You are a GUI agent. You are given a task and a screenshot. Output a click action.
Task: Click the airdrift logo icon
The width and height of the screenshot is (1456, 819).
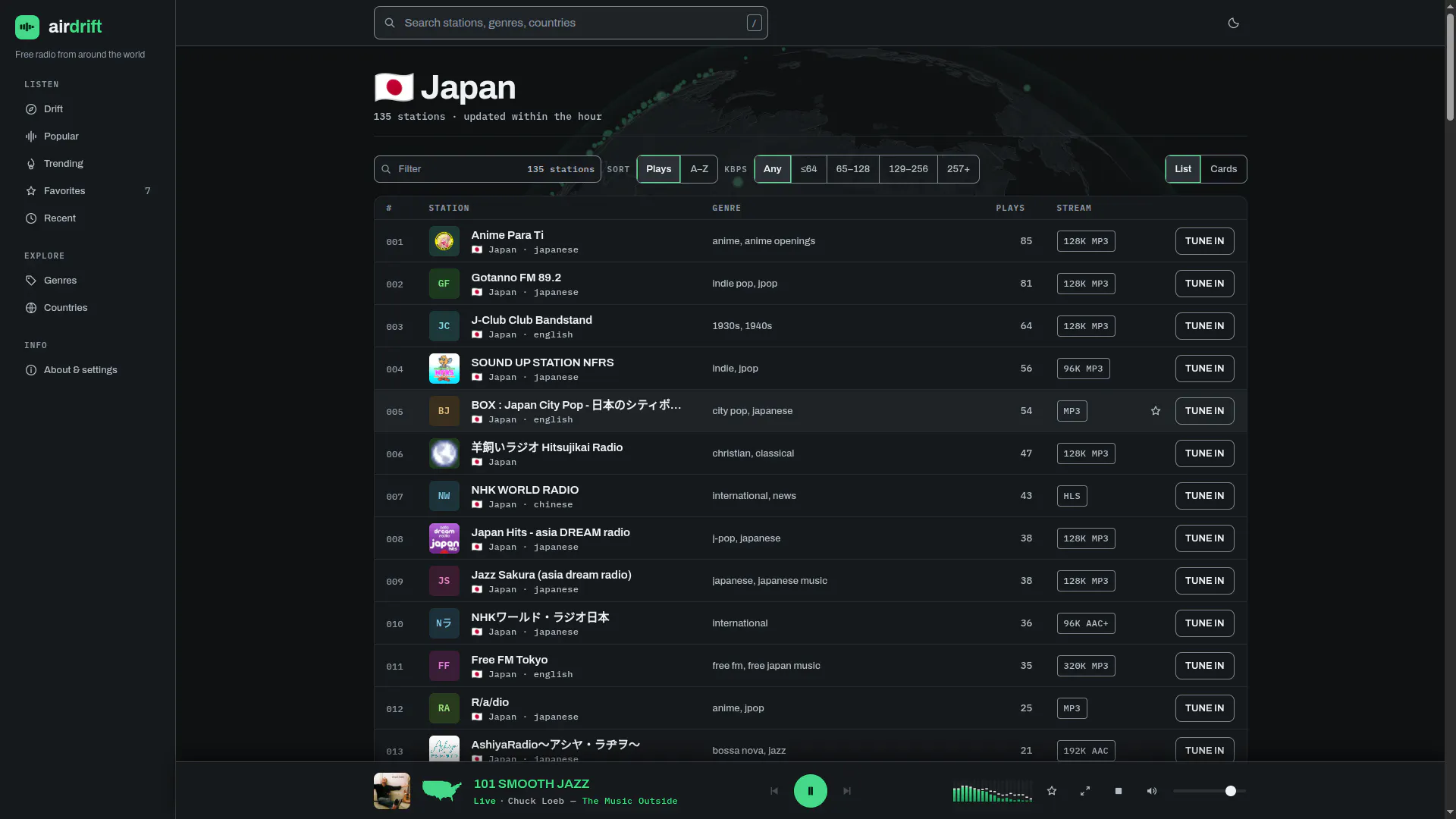coord(27,27)
